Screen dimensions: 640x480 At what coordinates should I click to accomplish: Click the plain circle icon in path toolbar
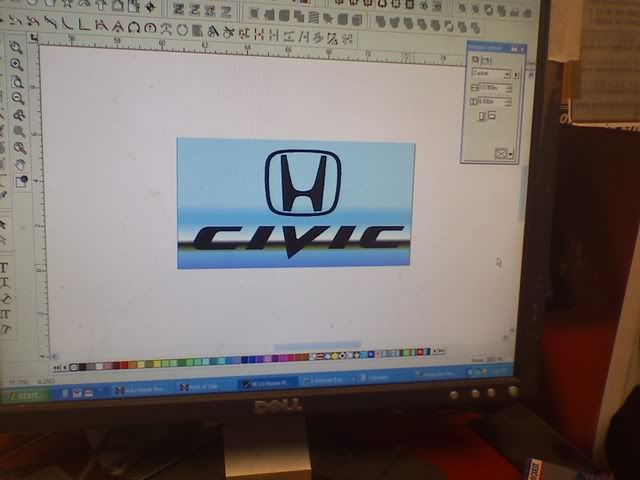pyautogui.click(x=182, y=30)
